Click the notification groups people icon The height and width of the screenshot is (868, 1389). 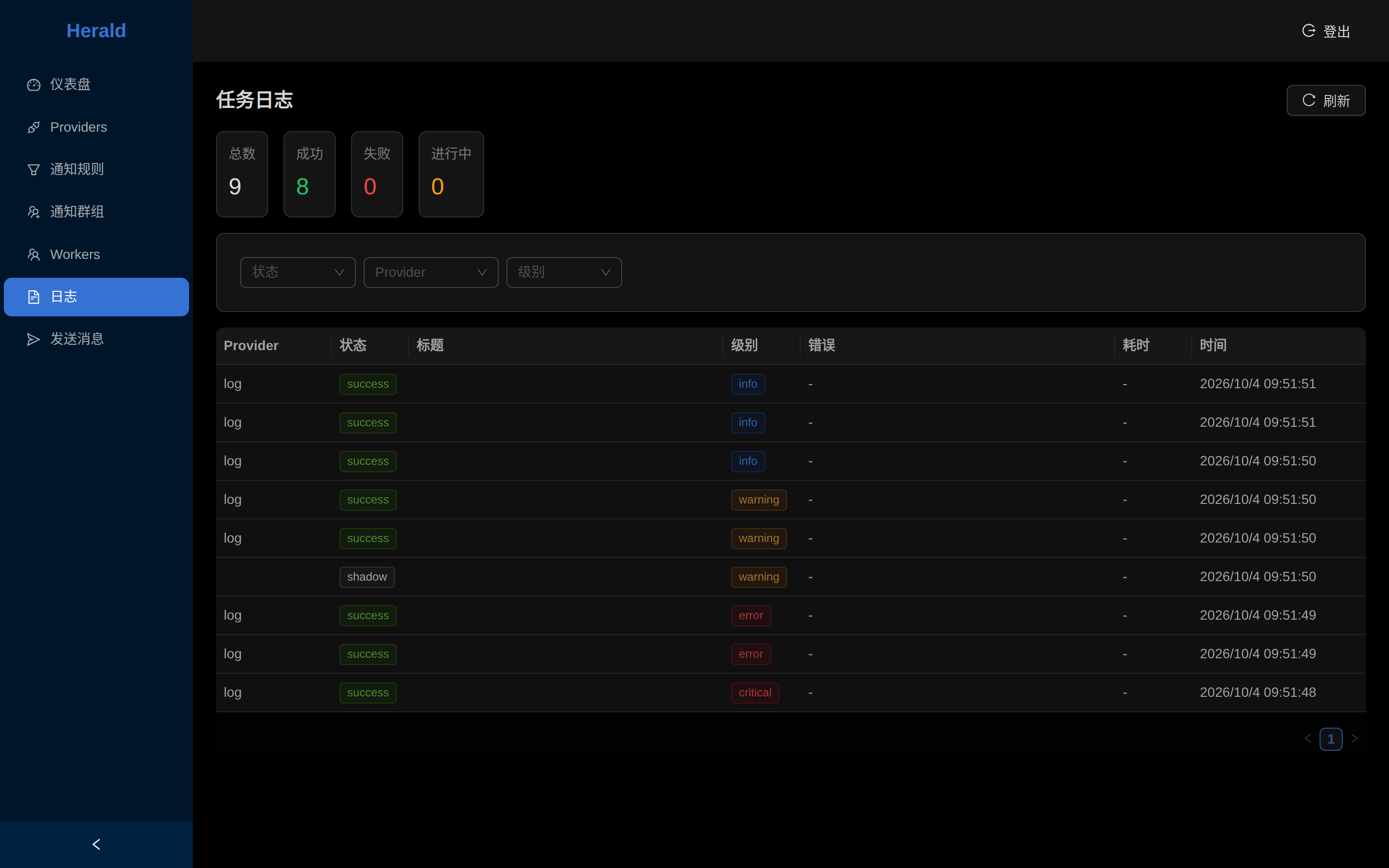(x=34, y=212)
